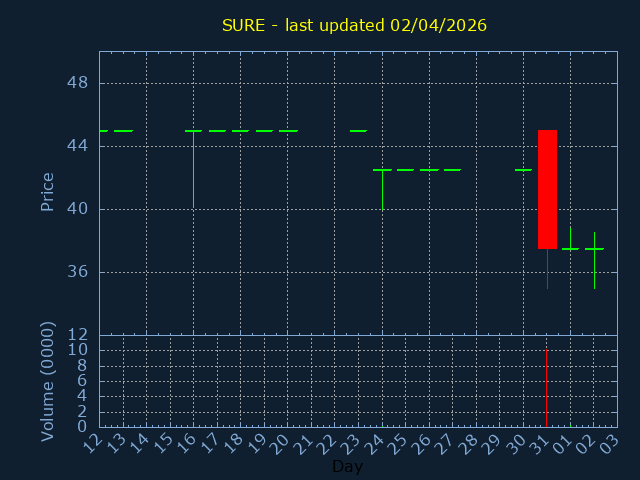The width and height of the screenshot is (640, 480).
Task: Click the 40 price tick label
Action: (x=77, y=209)
